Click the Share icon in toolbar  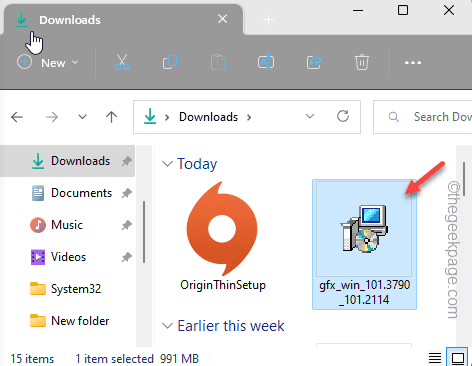[314, 62]
